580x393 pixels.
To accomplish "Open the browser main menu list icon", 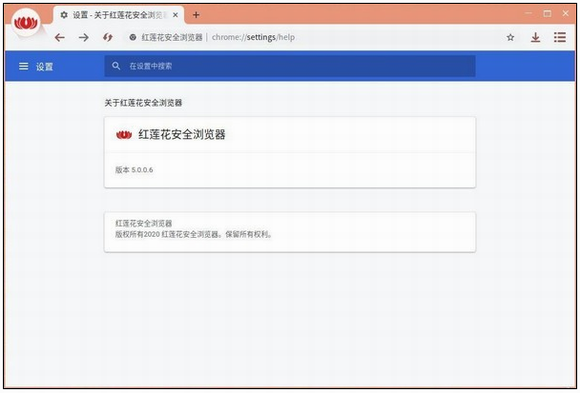I will pyautogui.click(x=560, y=37).
